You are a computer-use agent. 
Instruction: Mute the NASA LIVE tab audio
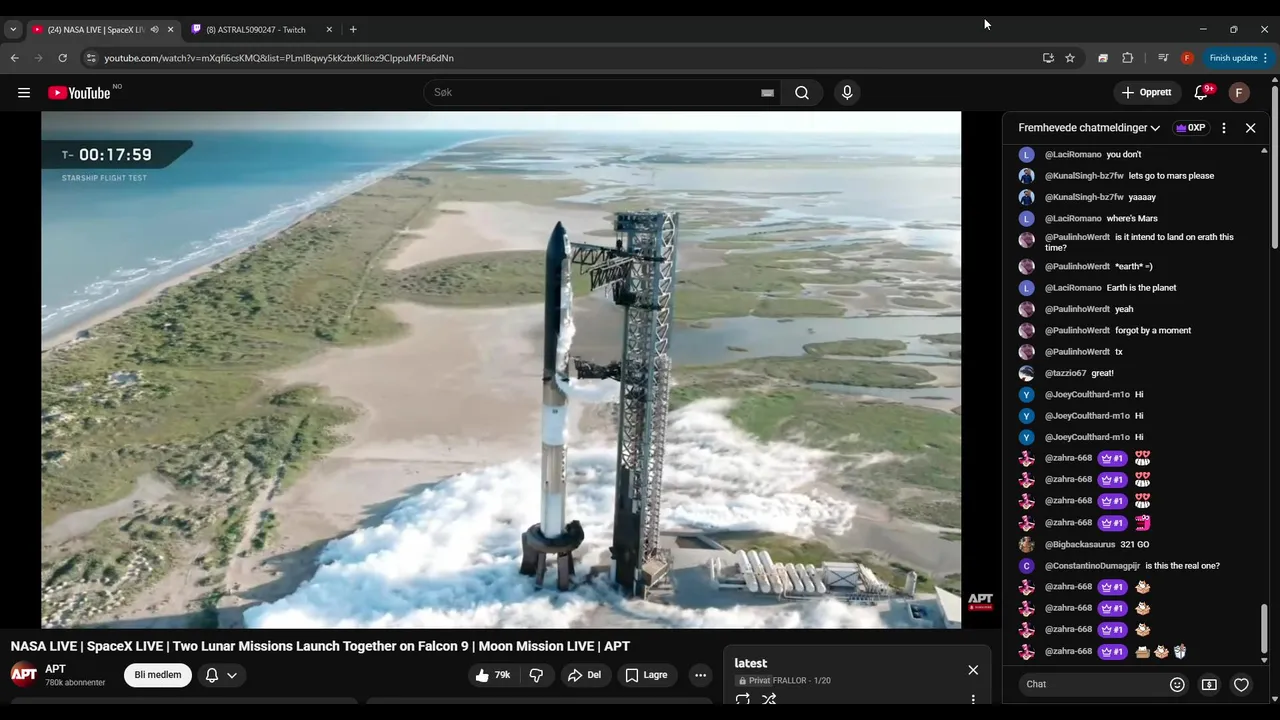(154, 30)
